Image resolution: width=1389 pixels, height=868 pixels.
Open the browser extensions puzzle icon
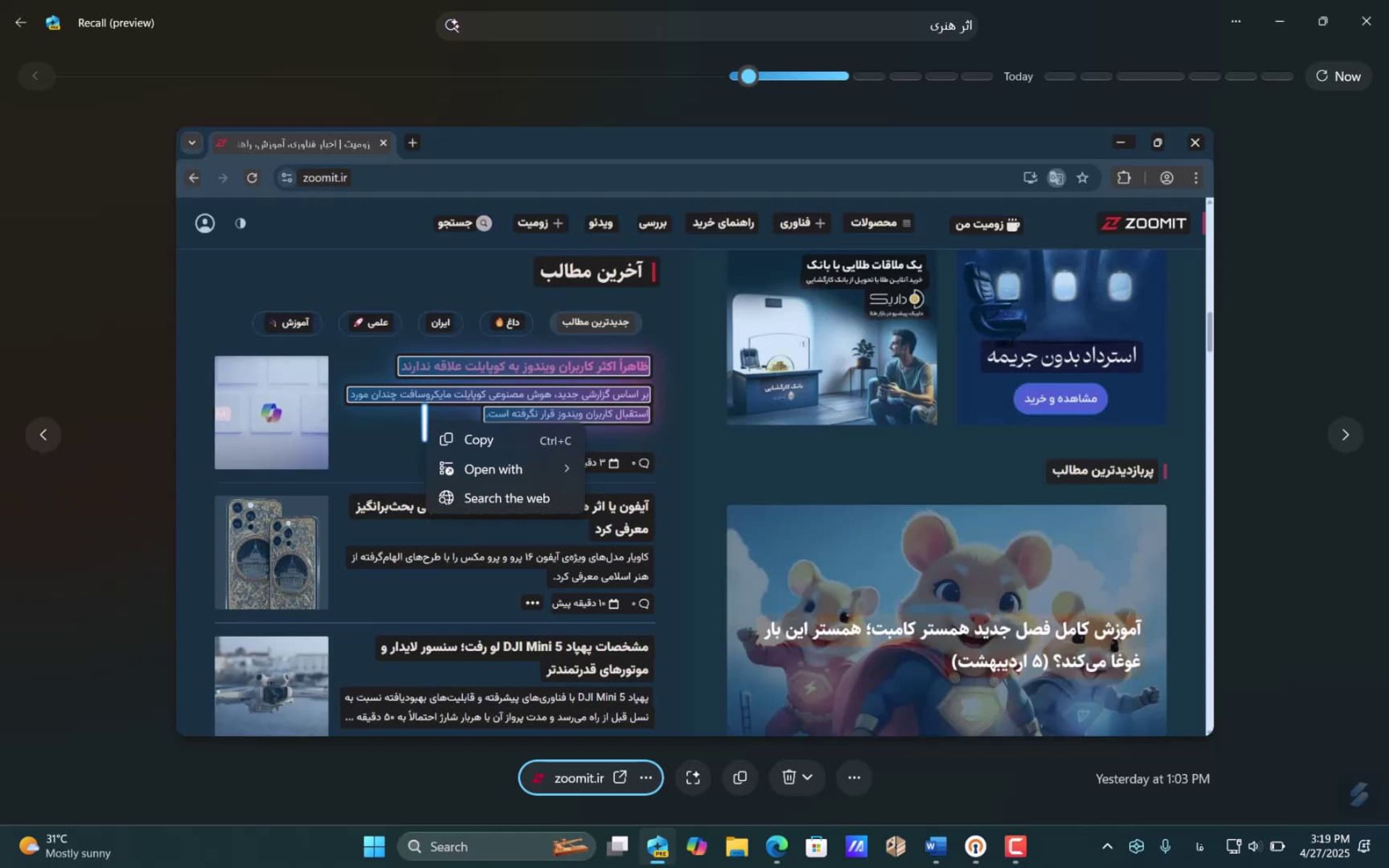click(x=1123, y=178)
